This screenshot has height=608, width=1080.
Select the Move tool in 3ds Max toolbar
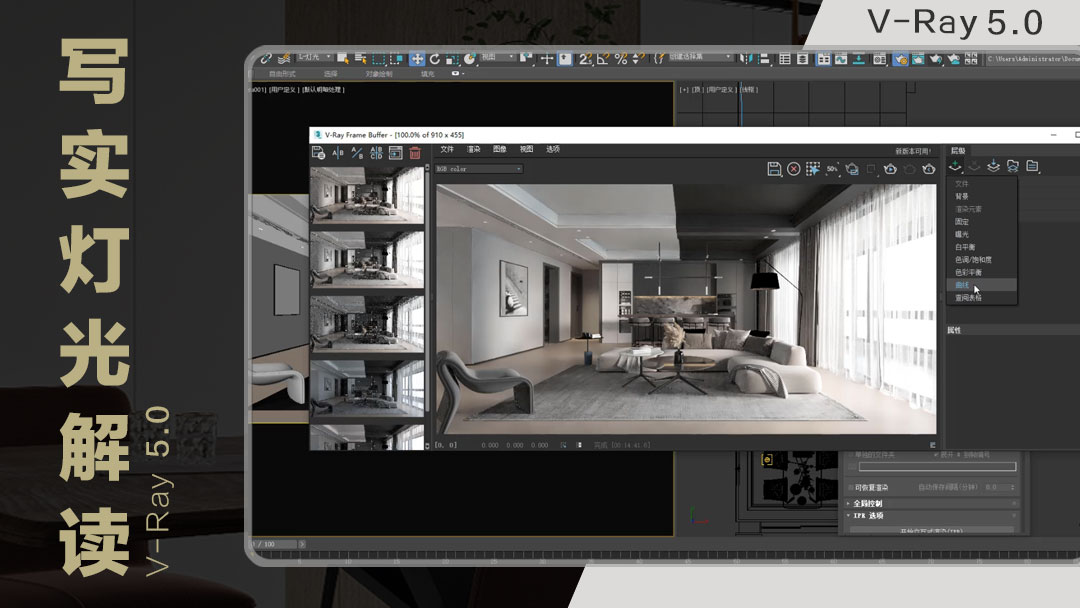[417, 59]
